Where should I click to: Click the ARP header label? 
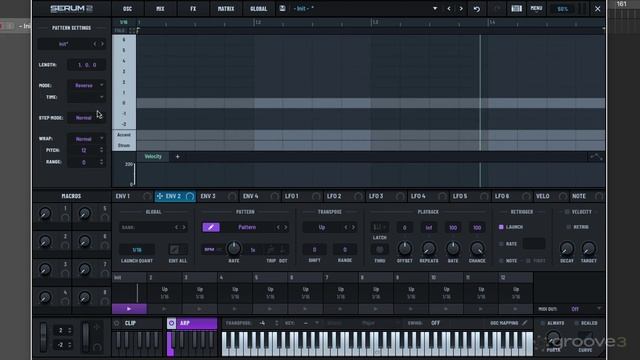click(185, 323)
